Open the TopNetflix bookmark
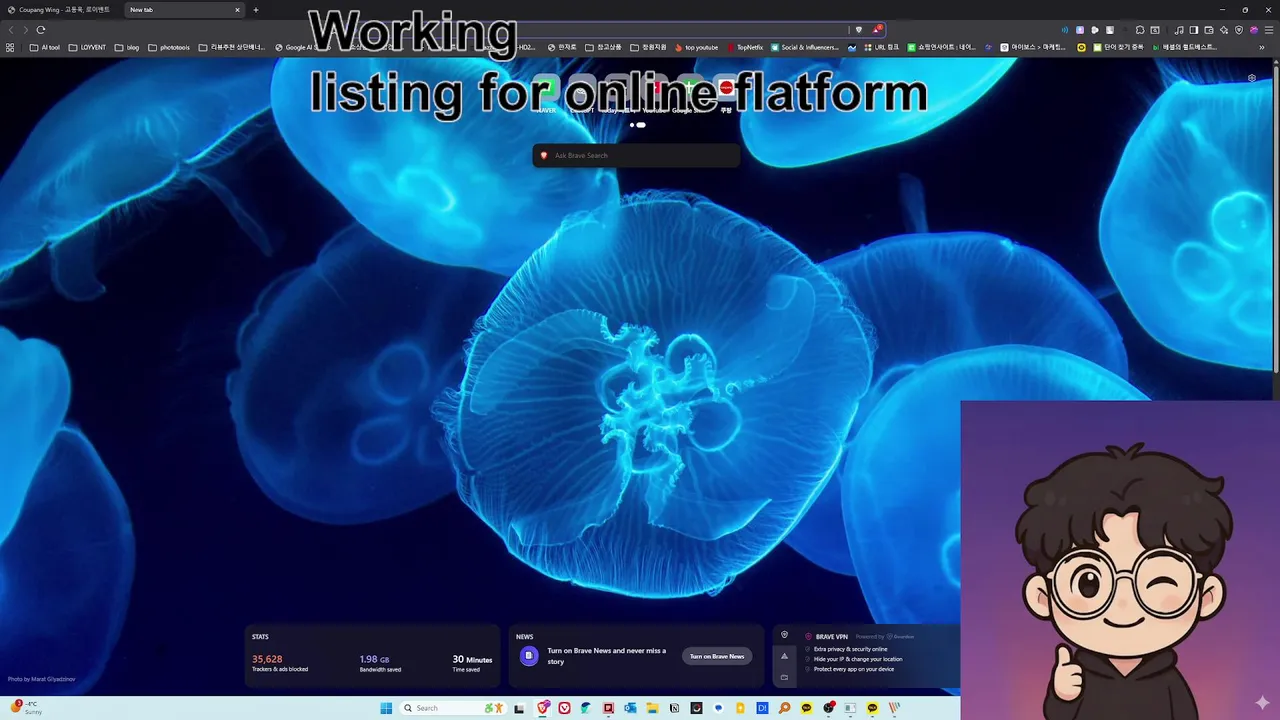1280x720 pixels. pyautogui.click(x=745, y=47)
